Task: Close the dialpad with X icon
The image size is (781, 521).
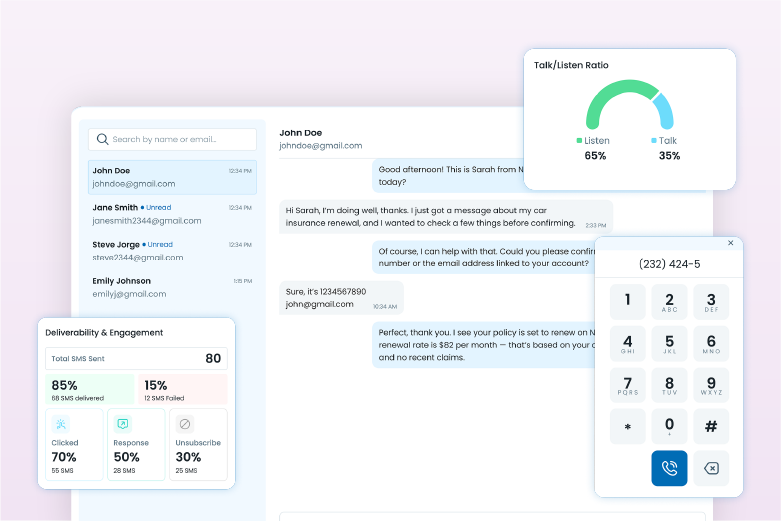Action: point(730,243)
